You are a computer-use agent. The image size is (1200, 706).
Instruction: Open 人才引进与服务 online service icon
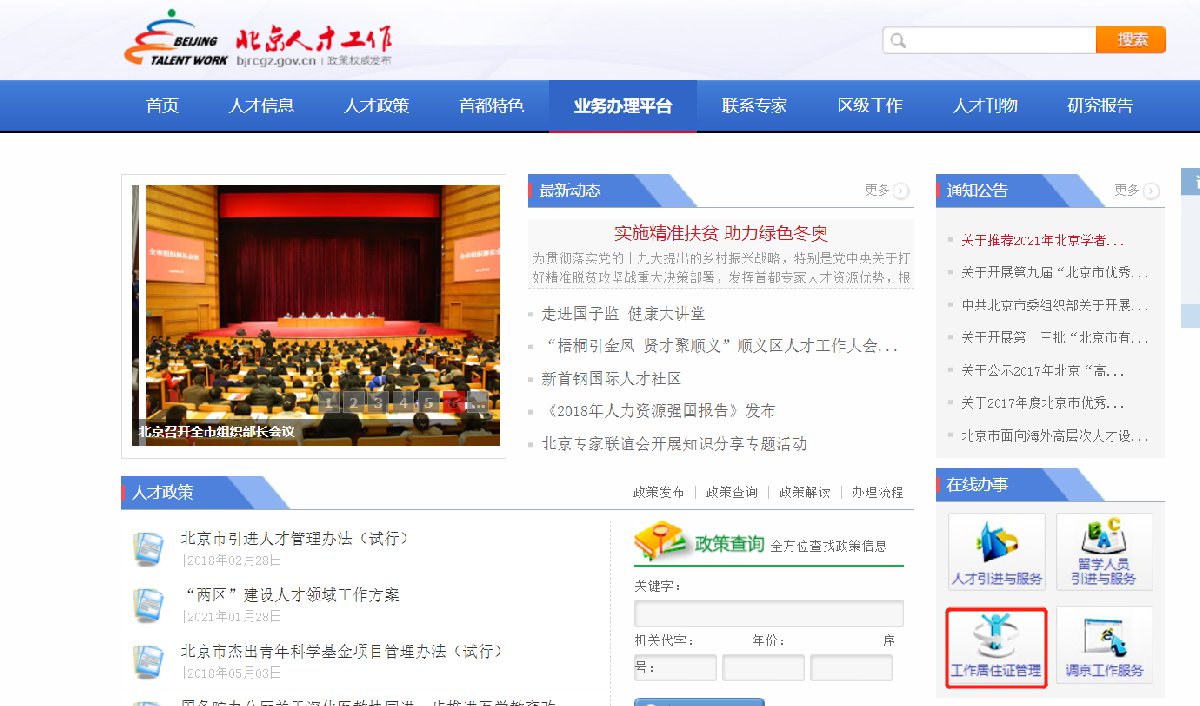pyautogui.click(x=997, y=552)
